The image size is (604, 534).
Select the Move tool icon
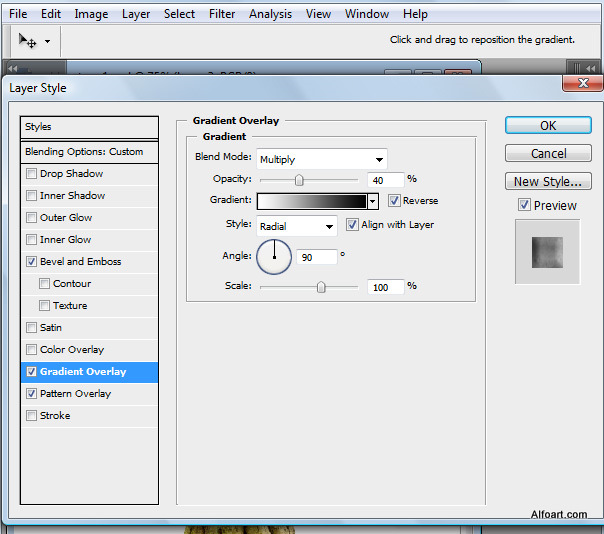click(x=27, y=41)
